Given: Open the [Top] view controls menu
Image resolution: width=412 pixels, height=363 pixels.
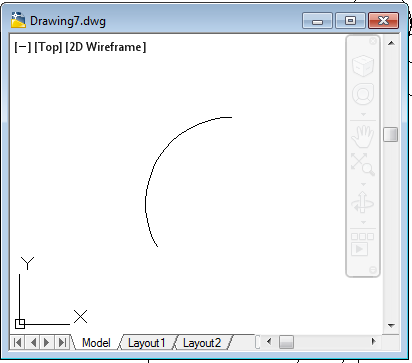Looking at the screenshot, I should tap(48, 47).
